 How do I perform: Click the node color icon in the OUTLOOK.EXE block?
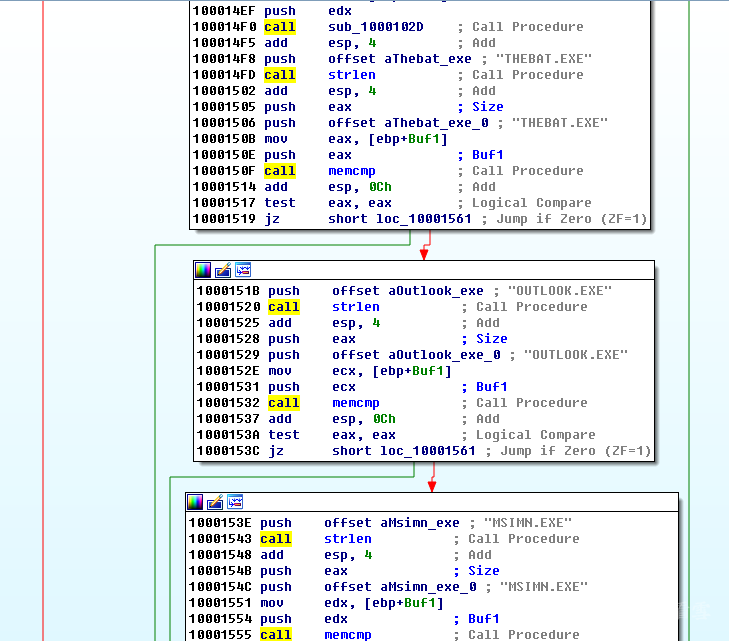coord(203,270)
